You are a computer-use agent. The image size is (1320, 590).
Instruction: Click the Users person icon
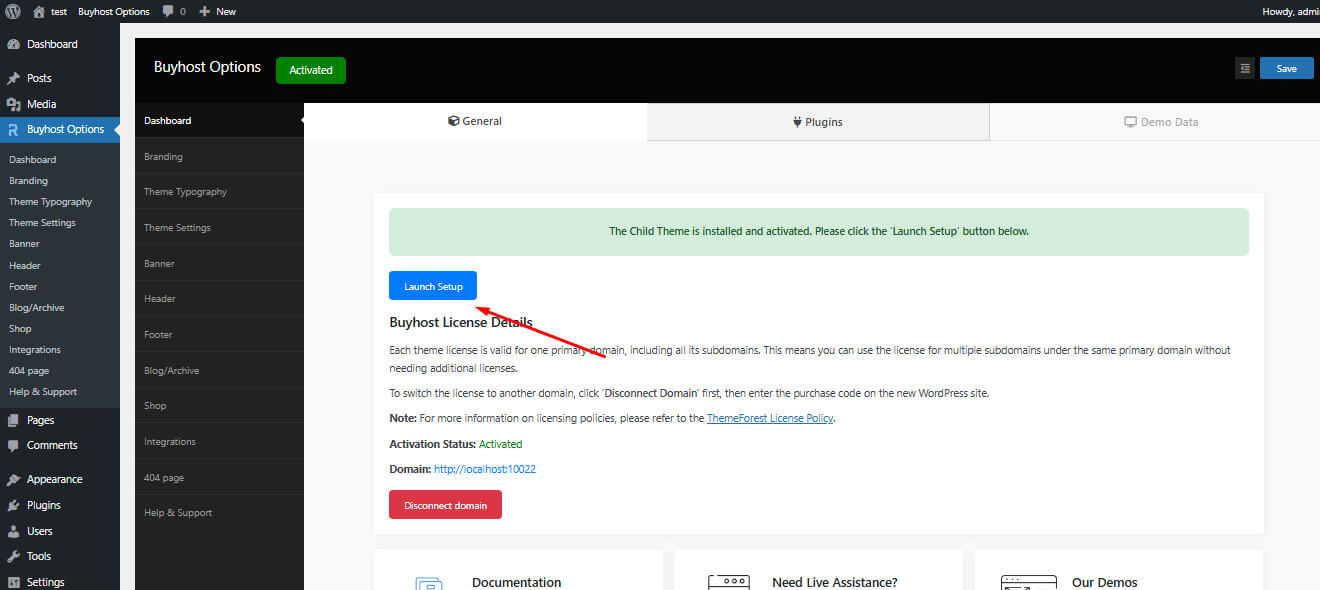(x=14, y=531)
